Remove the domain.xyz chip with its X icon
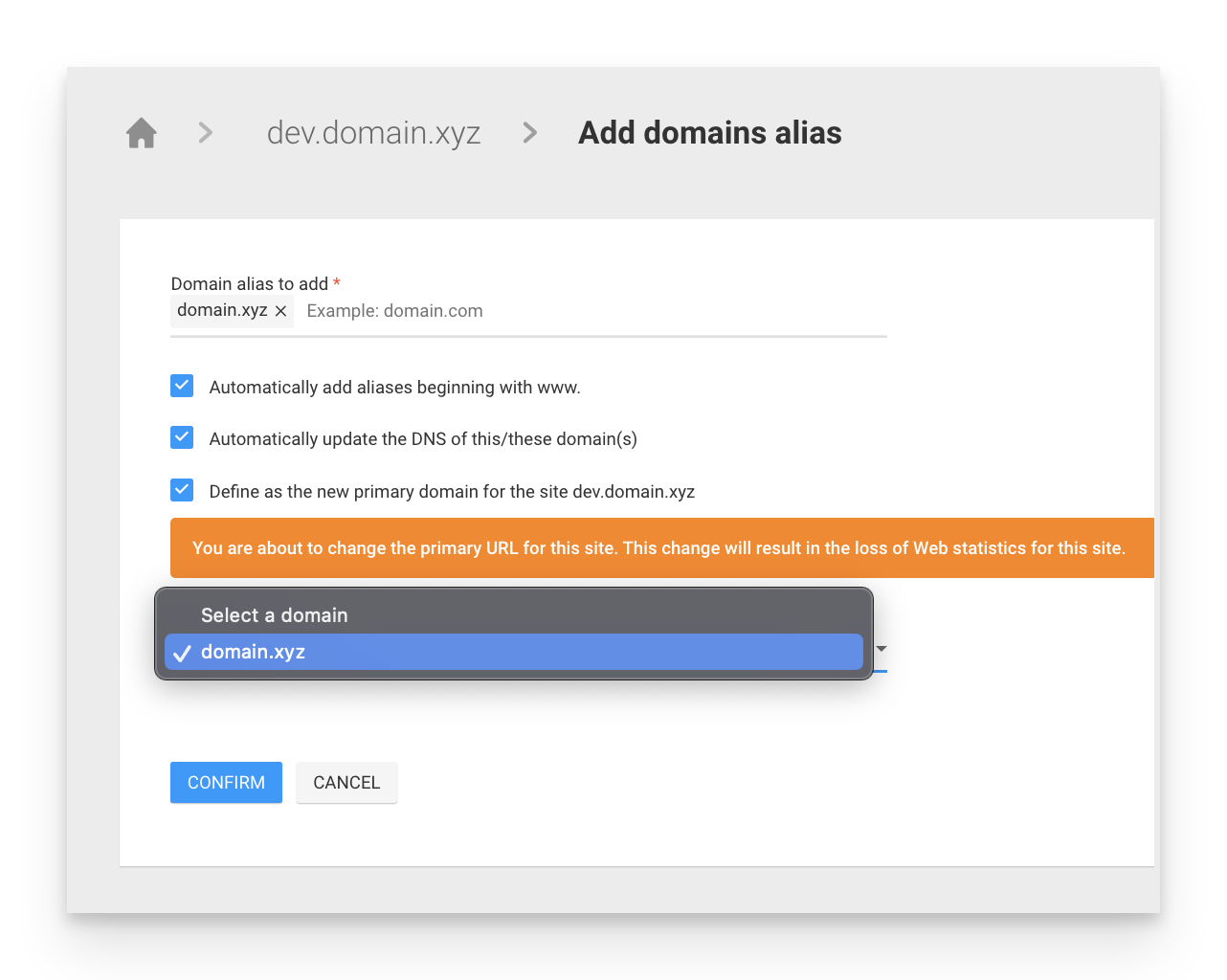1227x980 pixels. 280,310
